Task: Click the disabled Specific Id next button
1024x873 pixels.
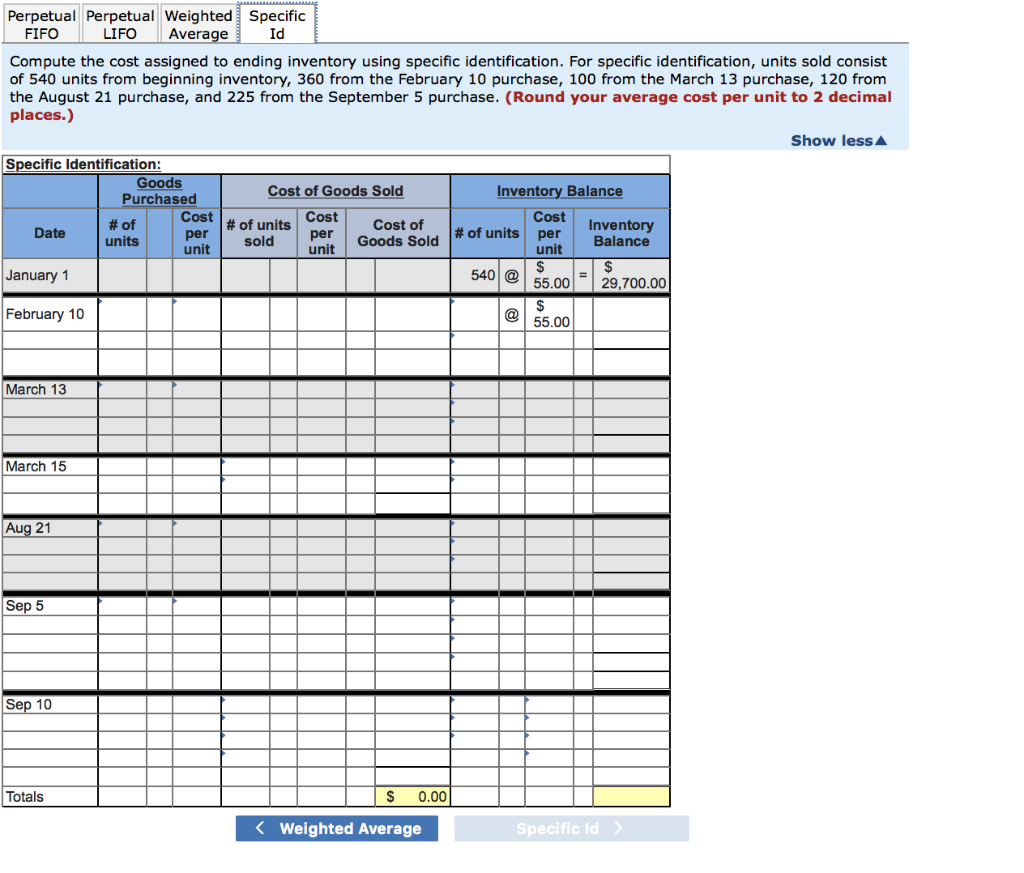Action: click(x=571, y=828)
